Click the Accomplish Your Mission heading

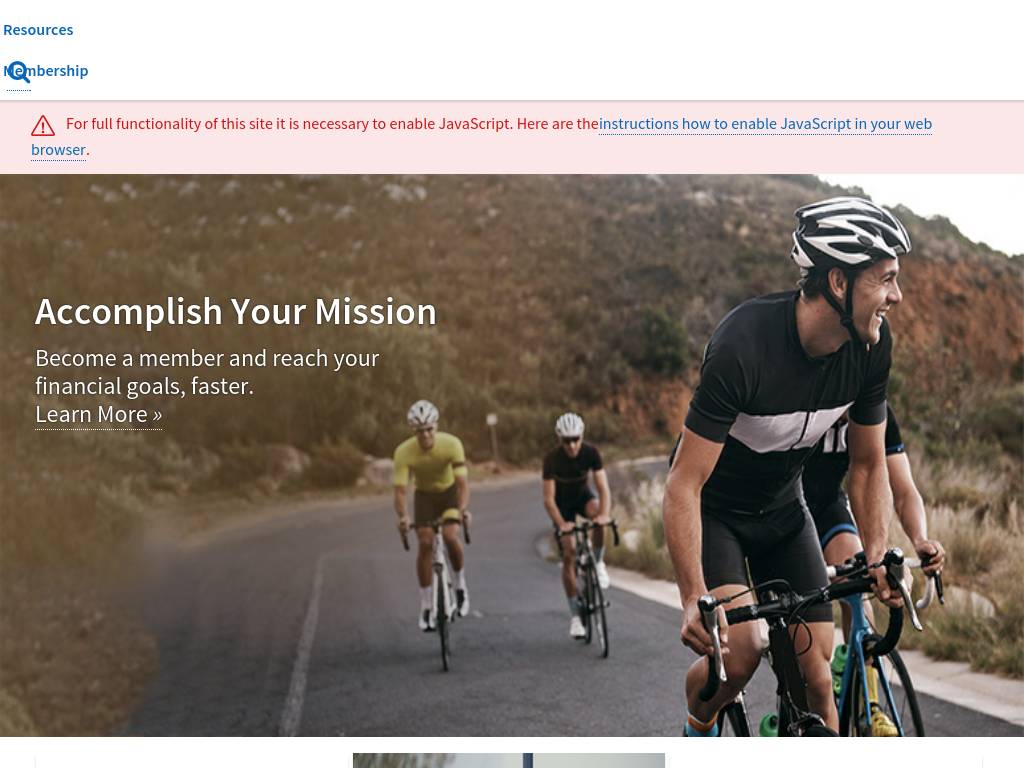point(236,312)
